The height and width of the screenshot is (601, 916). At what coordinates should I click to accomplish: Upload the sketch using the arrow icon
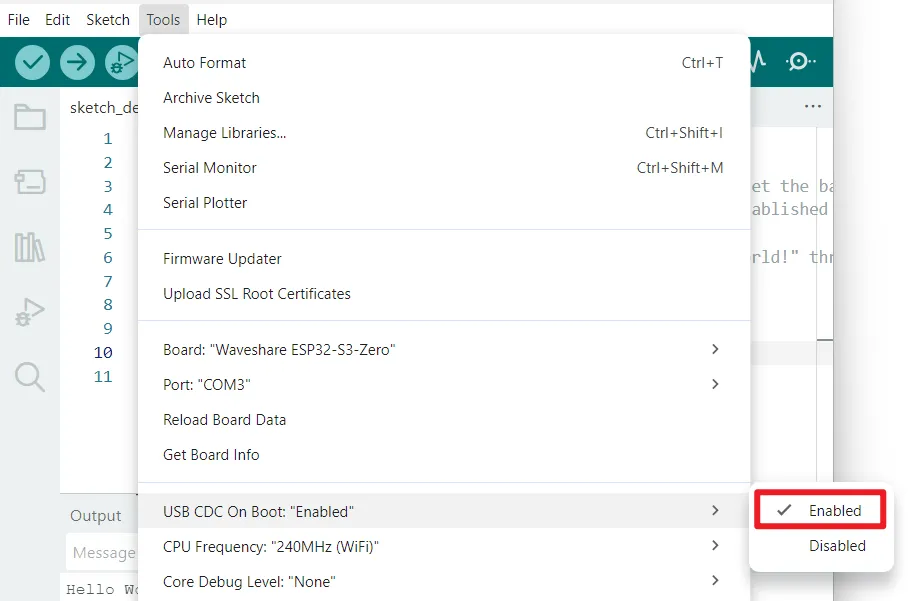pos(75,61)
